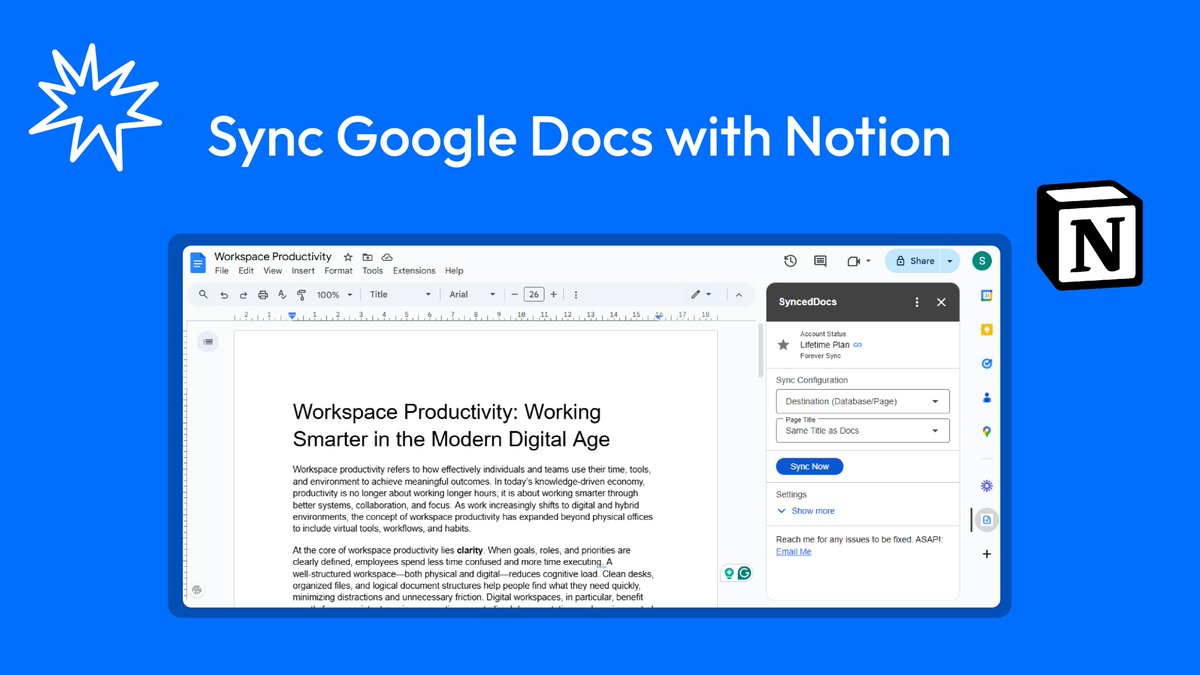The image size is (1200, 675).
Task: Open the zoom 100% dropdown
Action: pos(335,295)
